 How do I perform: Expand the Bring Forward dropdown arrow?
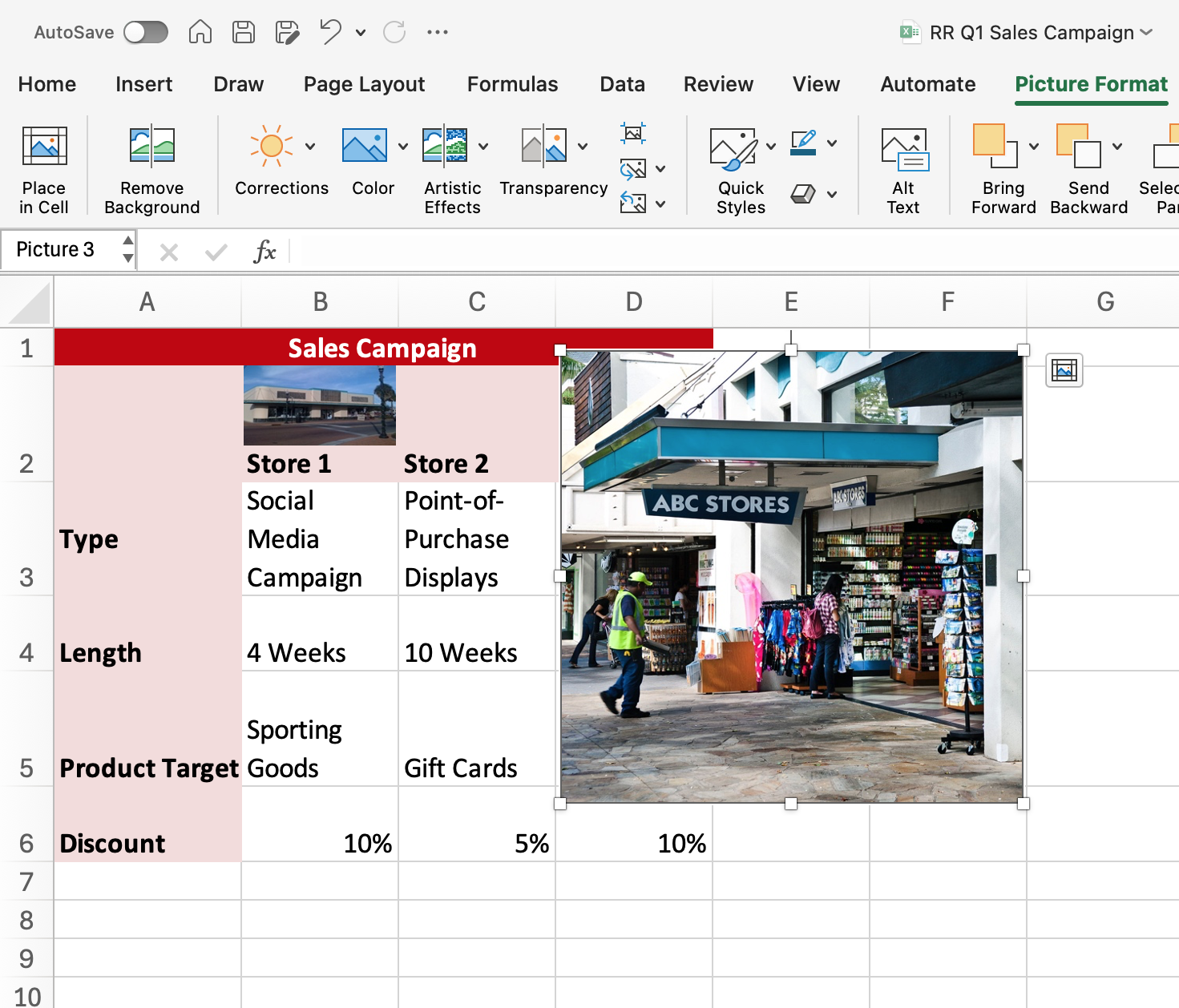1034,147
